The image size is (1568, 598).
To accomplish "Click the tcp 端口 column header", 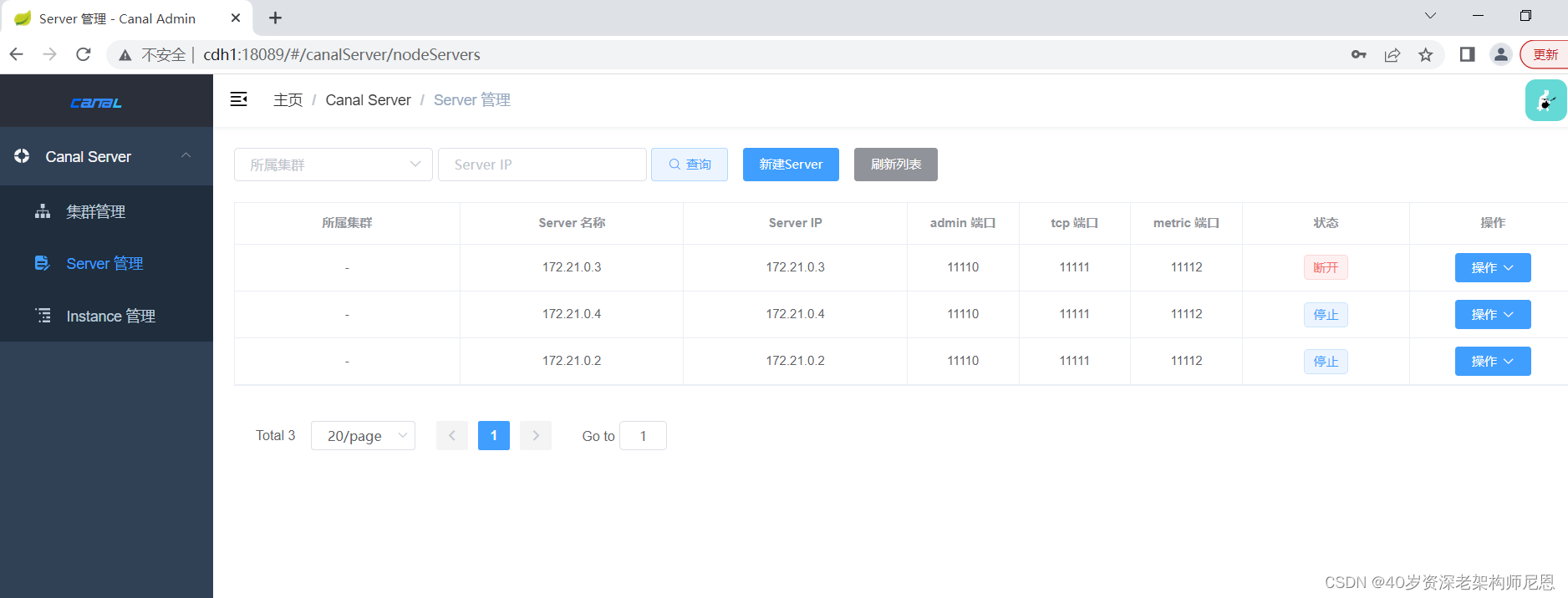I will [x=1075, y=223].
